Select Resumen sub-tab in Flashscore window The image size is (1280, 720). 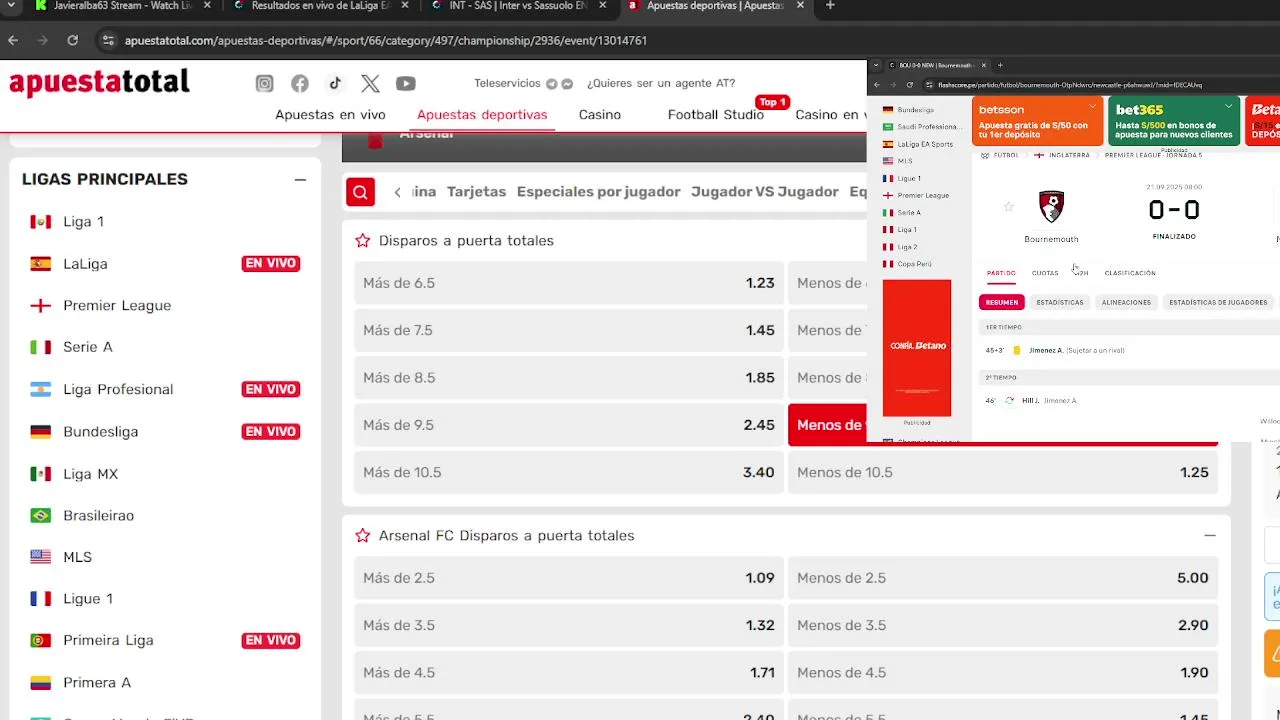pyautogui.click(x=1001, y=302)
